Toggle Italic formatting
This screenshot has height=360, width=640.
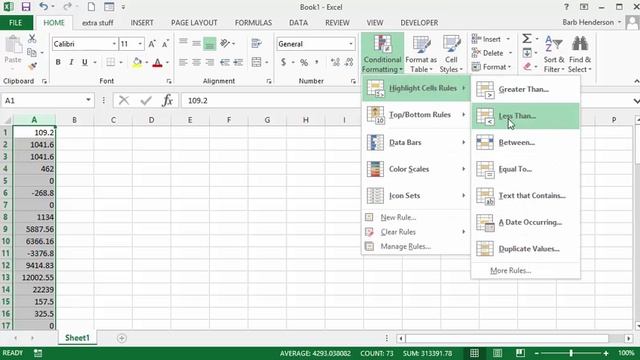[71, 62]
